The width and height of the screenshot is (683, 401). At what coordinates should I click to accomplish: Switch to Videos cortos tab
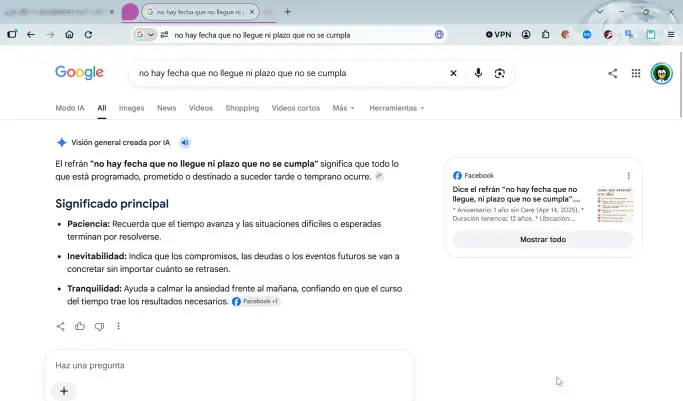[x=296, y=108]
